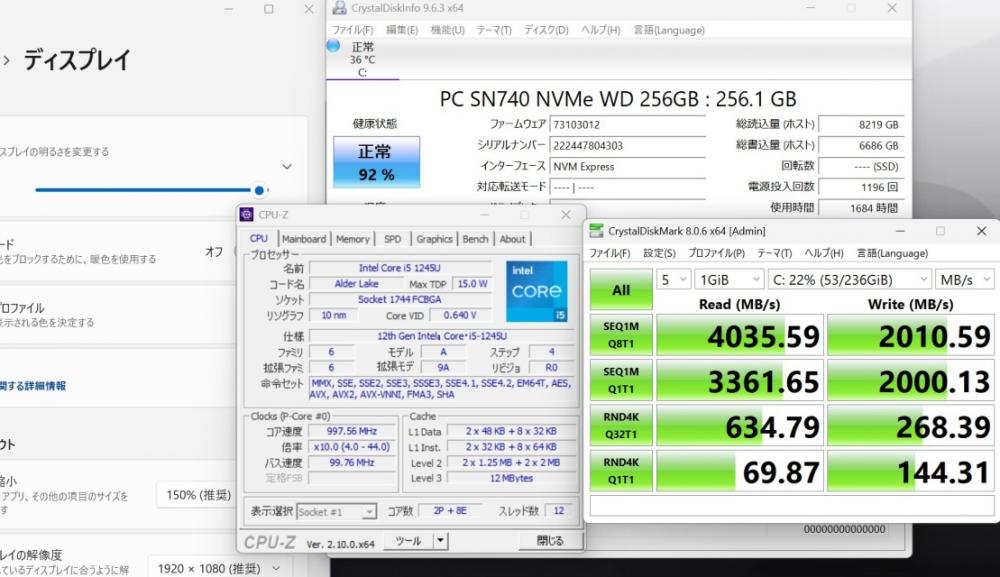1000x577 pixels.
Task: Click the empty comment field in CrystalDiskMark
Action: coord(791,505)
